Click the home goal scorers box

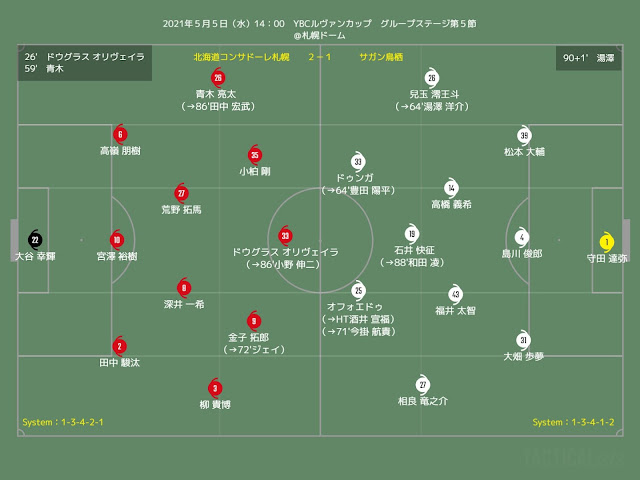coord(85,62)
